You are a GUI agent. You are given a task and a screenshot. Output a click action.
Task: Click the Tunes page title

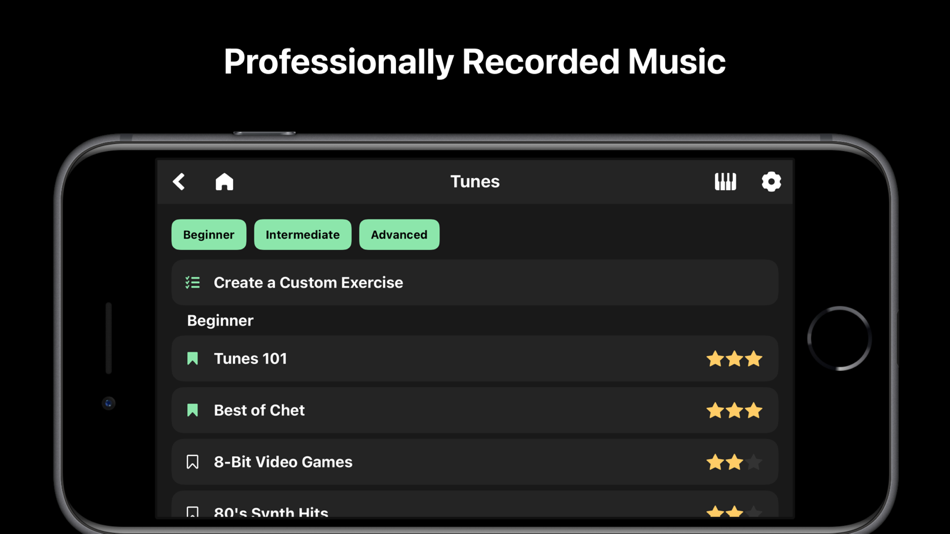click(475, 181)
